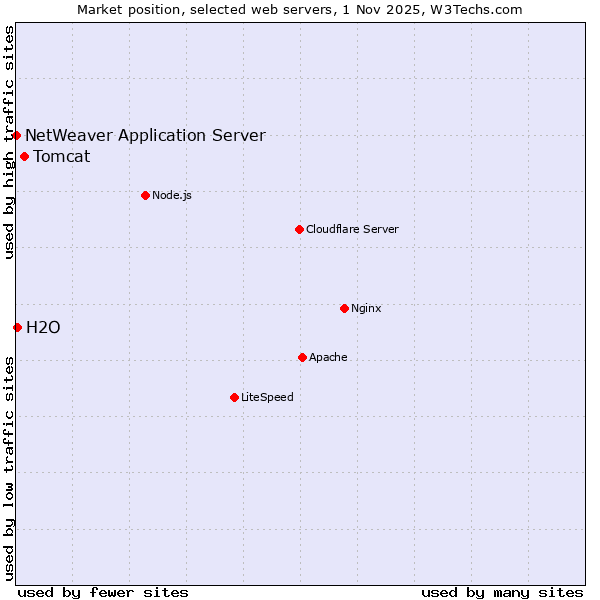Select the Apache text label
Image resolution: width=600 pixels, height=600 pixels.
point(328,357)
